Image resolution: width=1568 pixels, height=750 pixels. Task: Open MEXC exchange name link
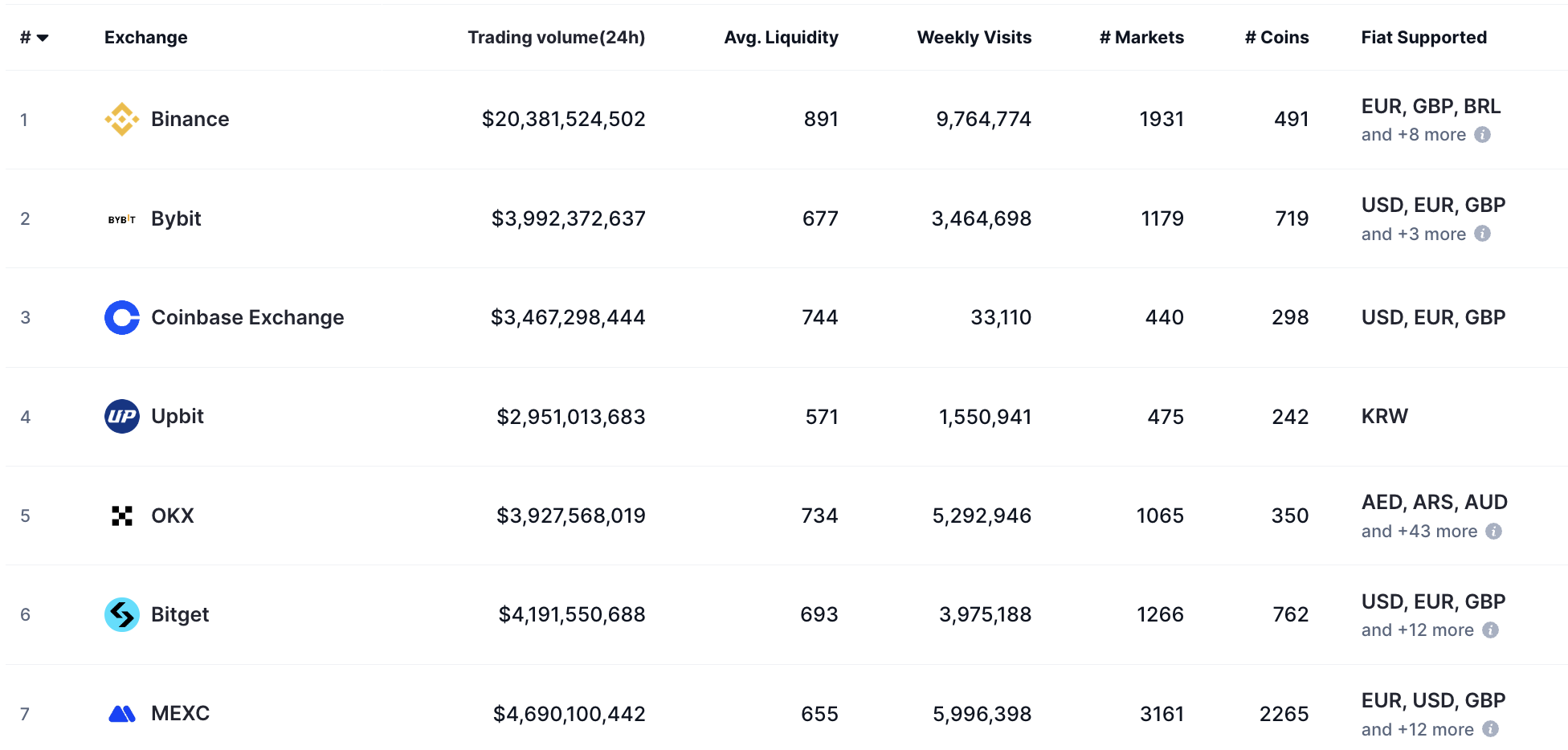[180, 714]
